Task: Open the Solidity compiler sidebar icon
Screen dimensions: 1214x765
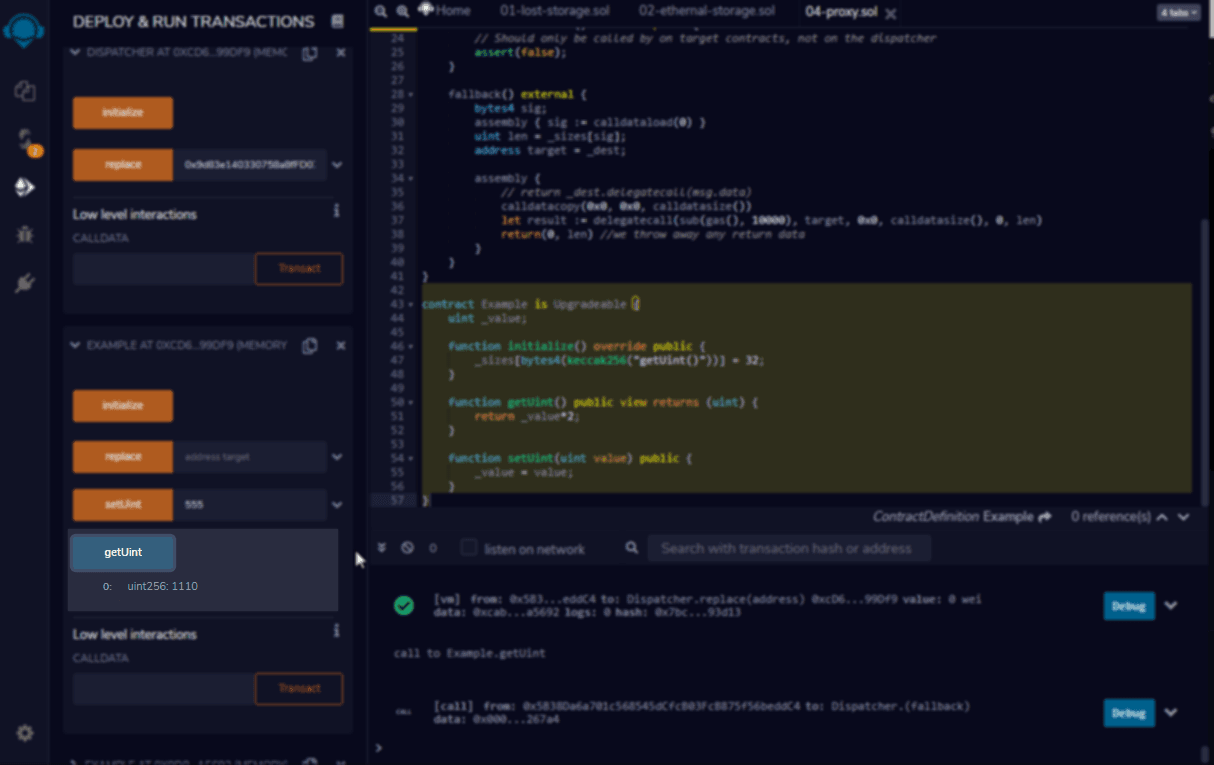Action: (x=27, y=141)
